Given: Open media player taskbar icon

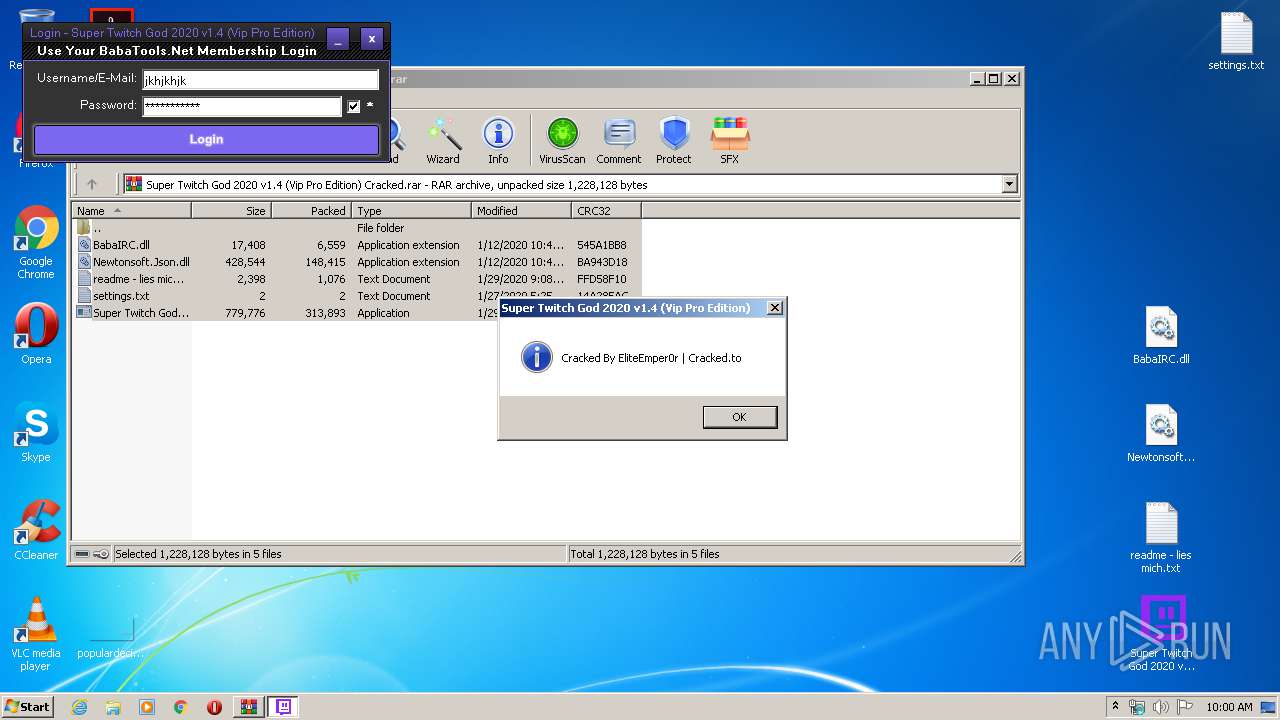Looking at the screenshot, I should [x=147, y=707].
